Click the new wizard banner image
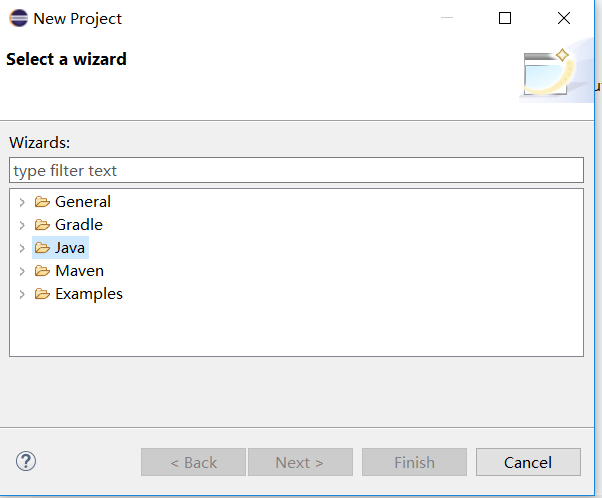The image size is (602, 498). (x=556, y=71)
